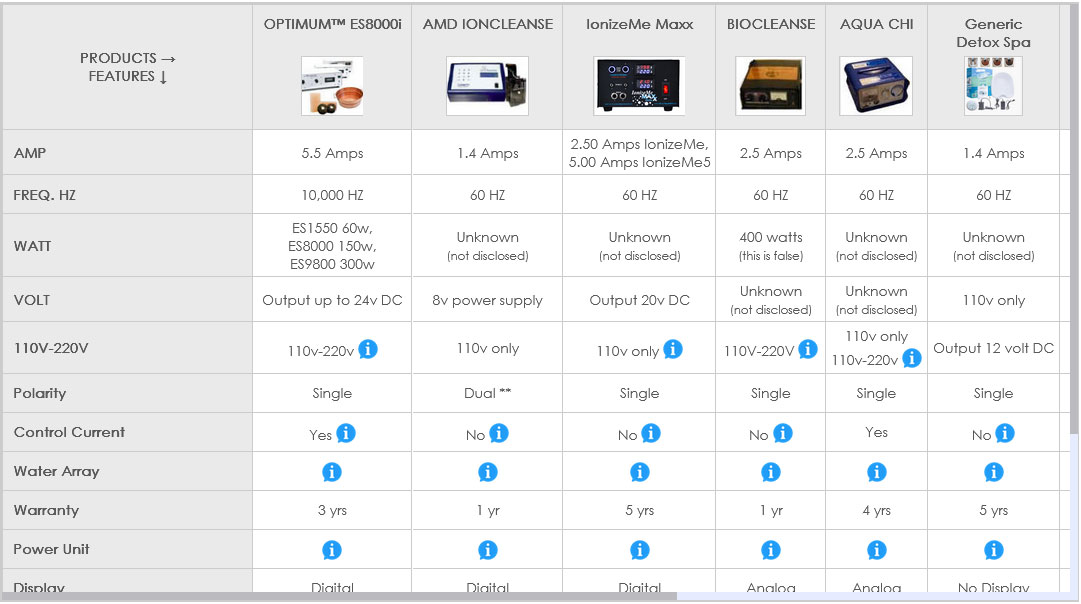View Power Unit info for Generic Detox Spa
Viewport: 1081px width, 604px height.
click(993, 550)
